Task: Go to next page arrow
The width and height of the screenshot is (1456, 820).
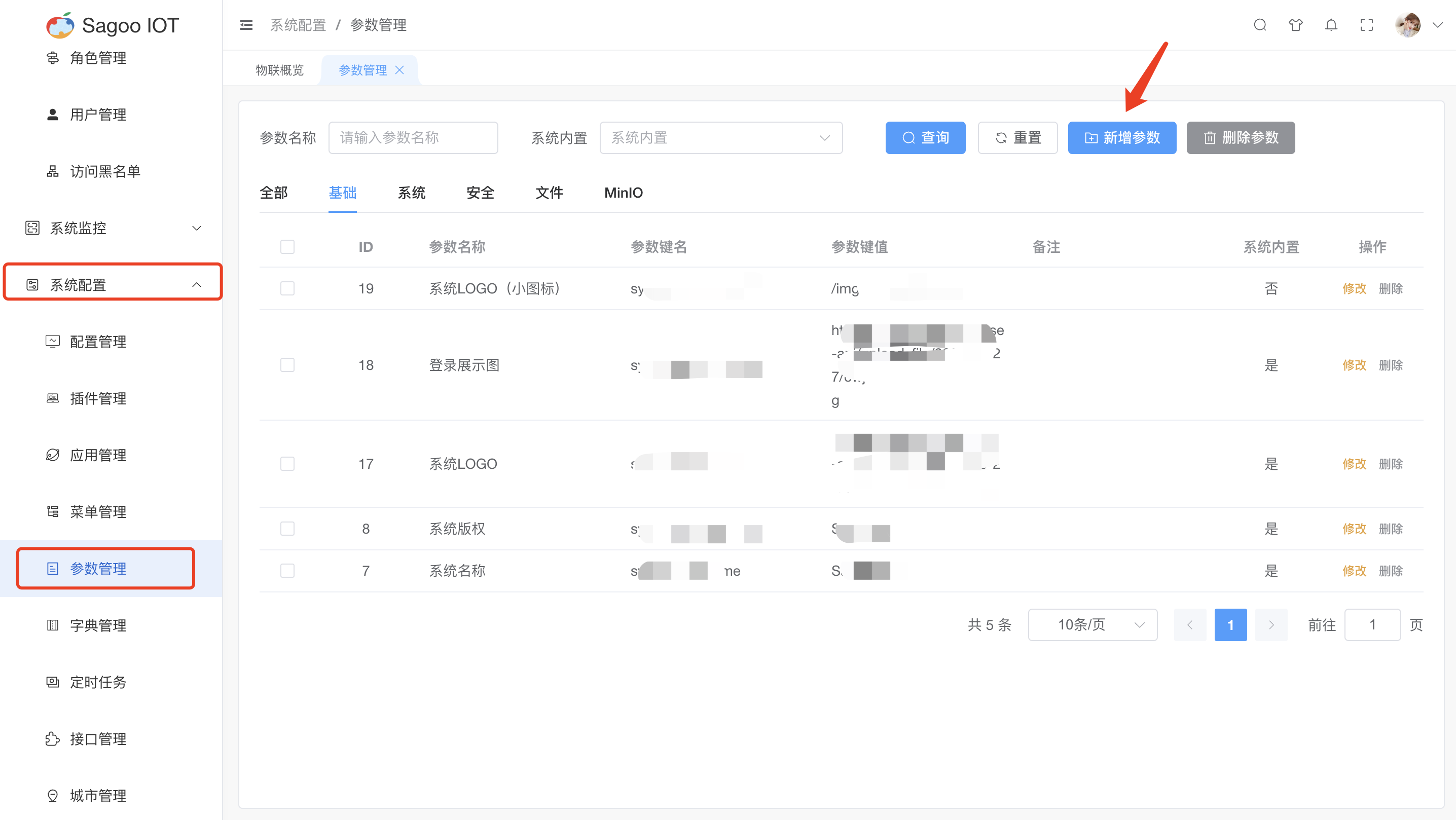Action: click(1271, 624)
